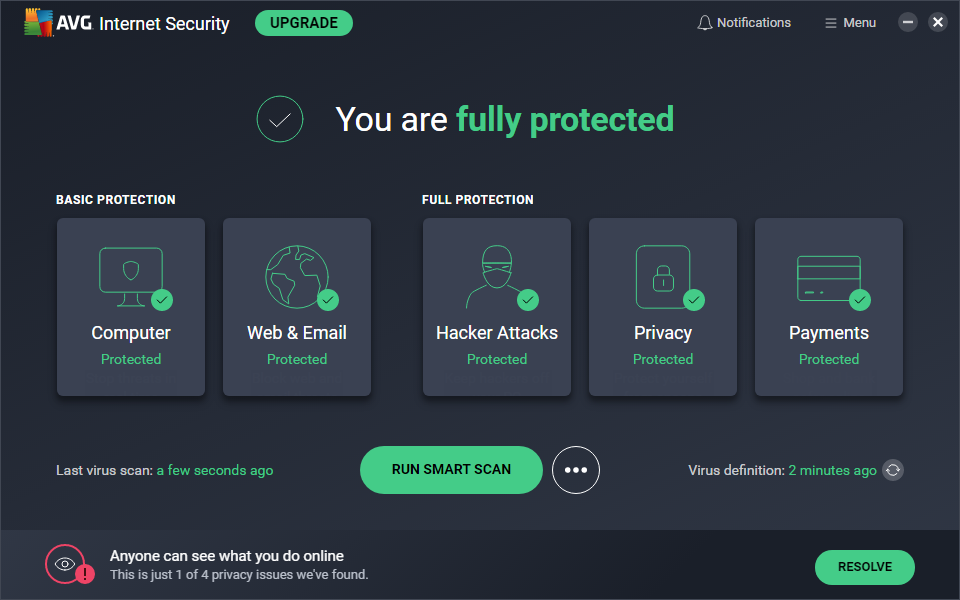Click the Hacker Attacks masked figure icon
Image resolution: width=960 pixels, height=600 pixels.
click(495, 276)
